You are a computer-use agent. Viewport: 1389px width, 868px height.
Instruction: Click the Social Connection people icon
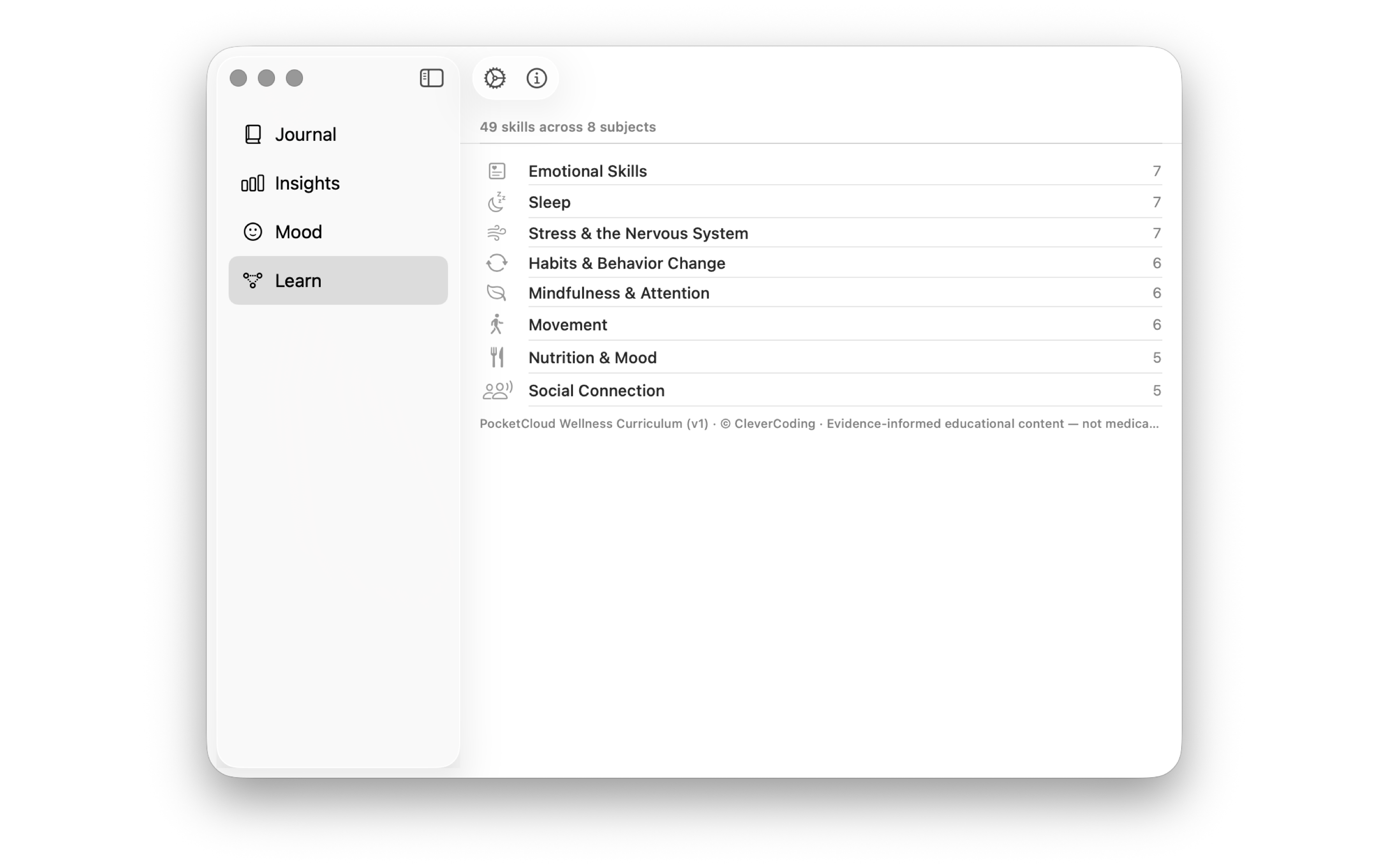point(497,391)
